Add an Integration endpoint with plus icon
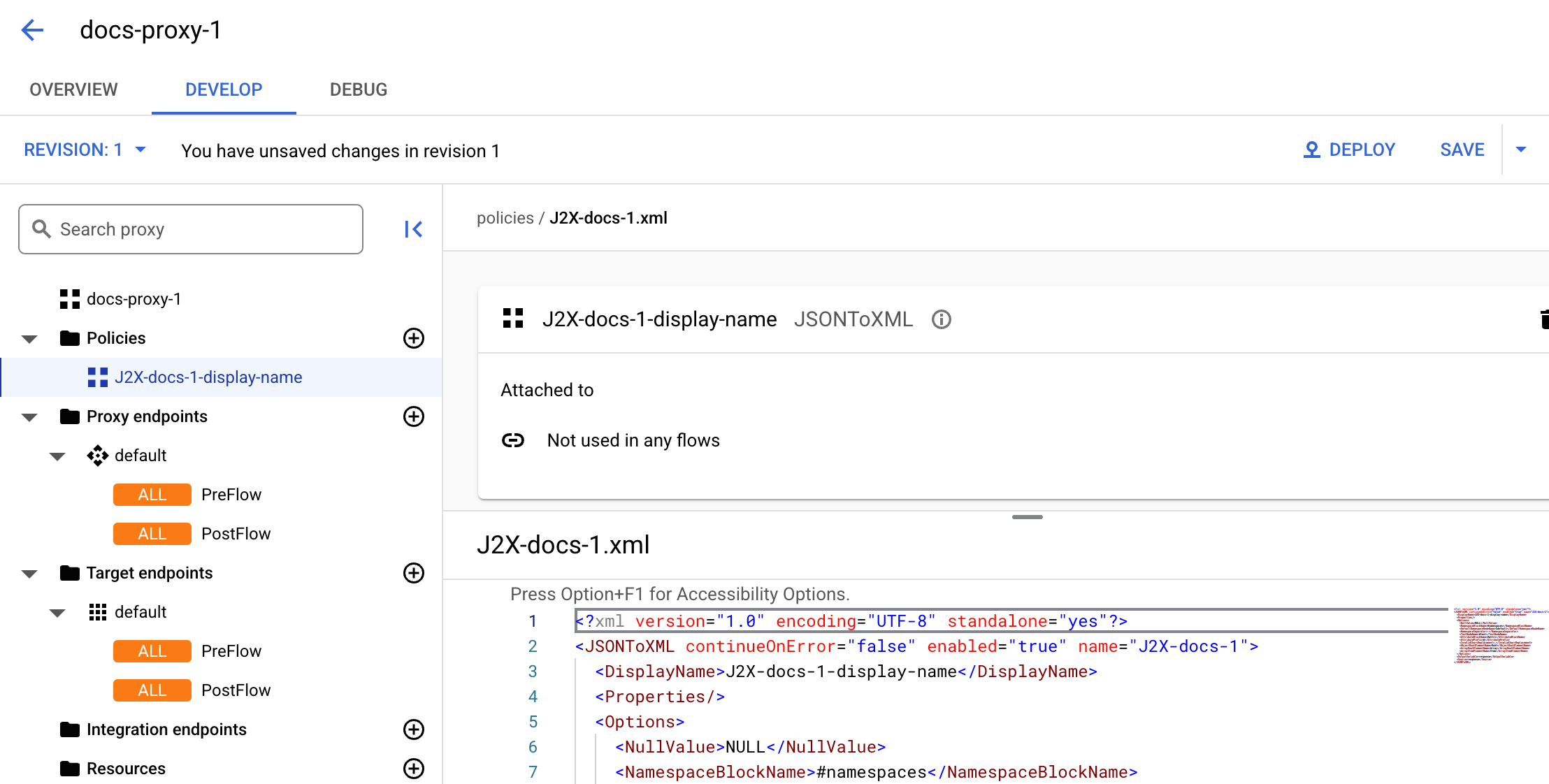Image resolution: width=1549 pixels, height=784 pixels. 414,729
